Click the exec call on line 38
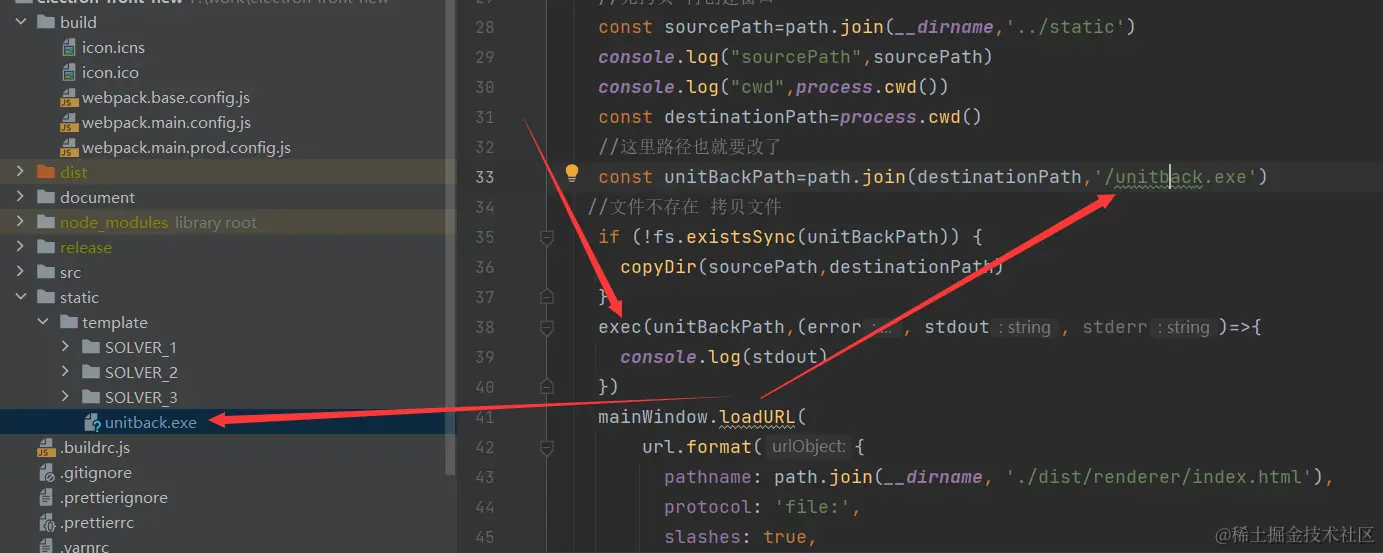Image resolution: width=1383 pixels, height=553 pixels. pyautogui.click(x=620, y=327)
